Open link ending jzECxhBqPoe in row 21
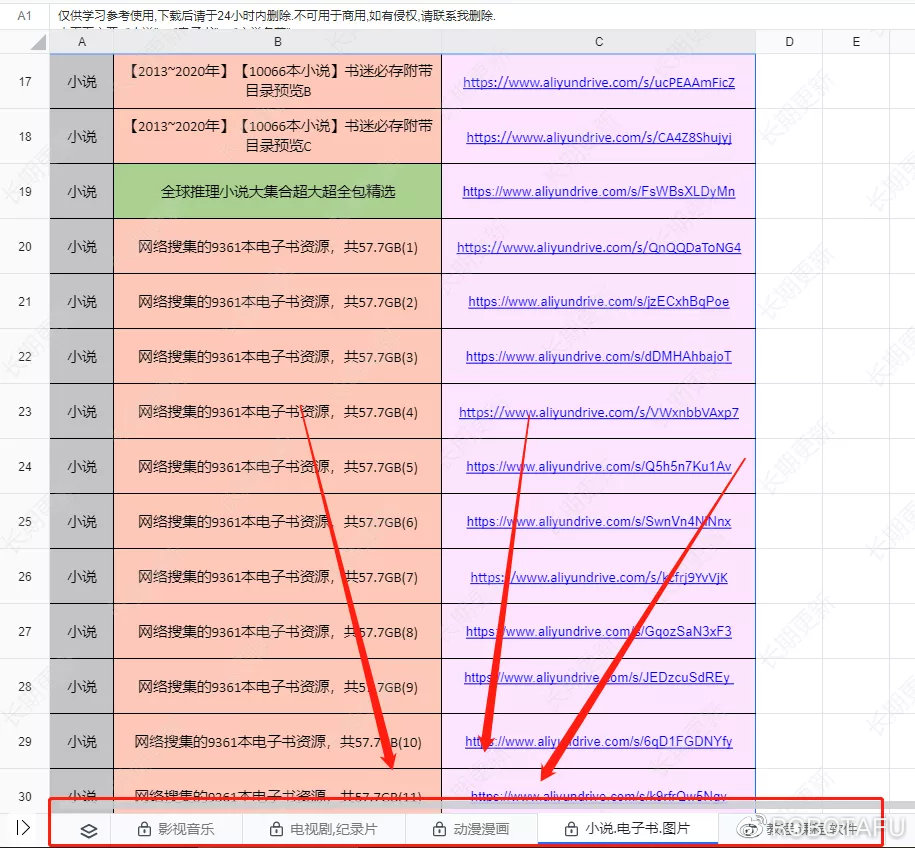The width and height of the screenshot is (915, 848). (x=599, y=302)
